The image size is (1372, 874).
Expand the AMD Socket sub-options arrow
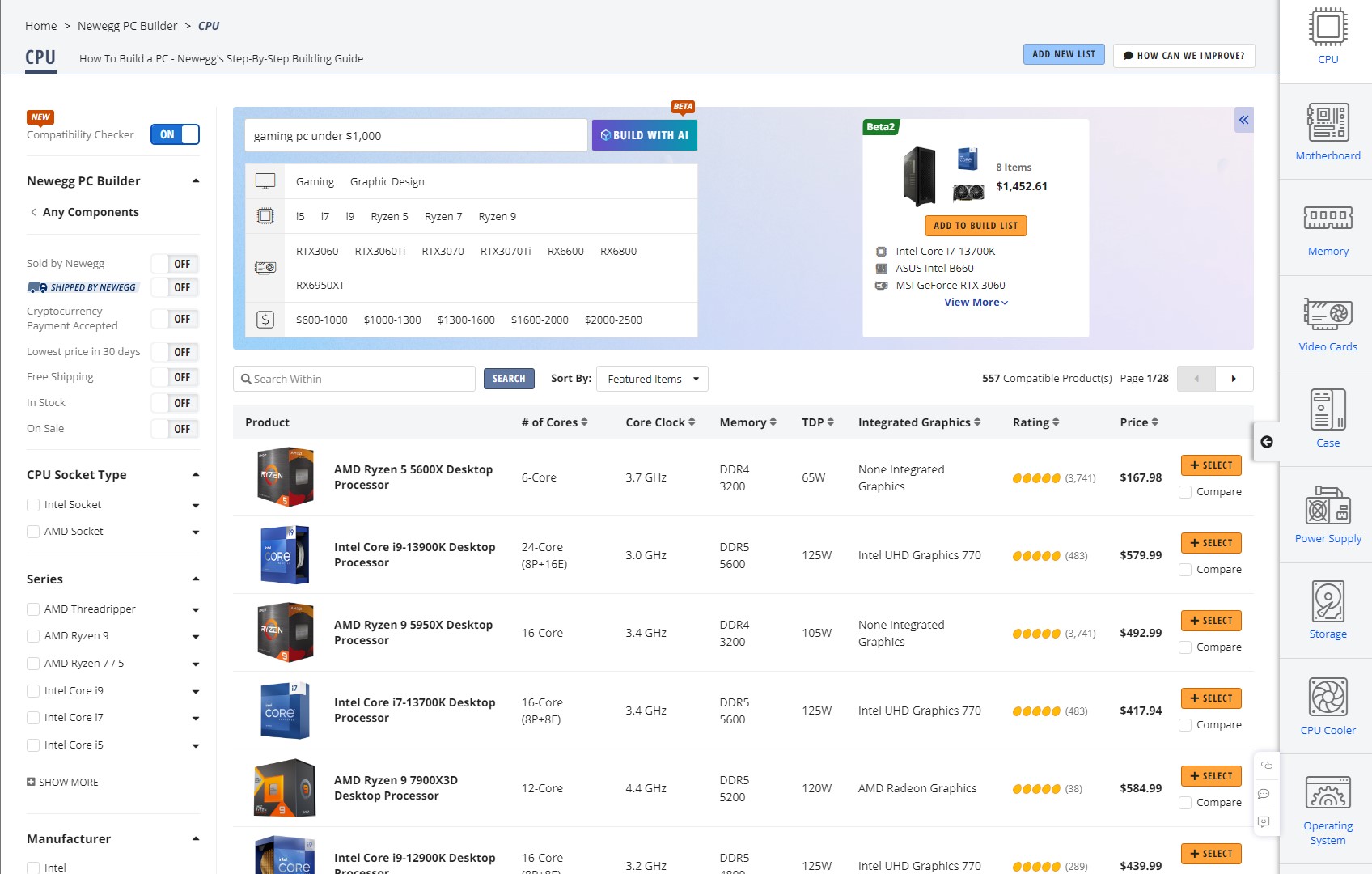196,532
